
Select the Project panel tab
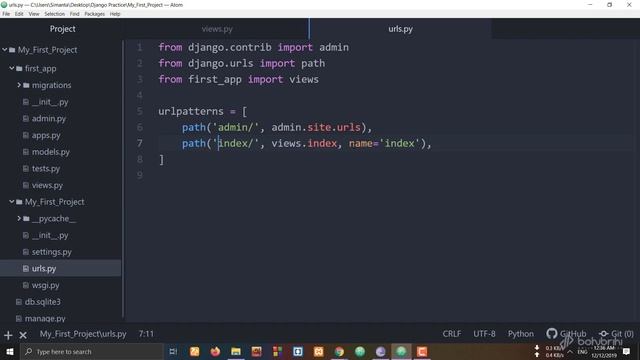(x=62, y=29)
